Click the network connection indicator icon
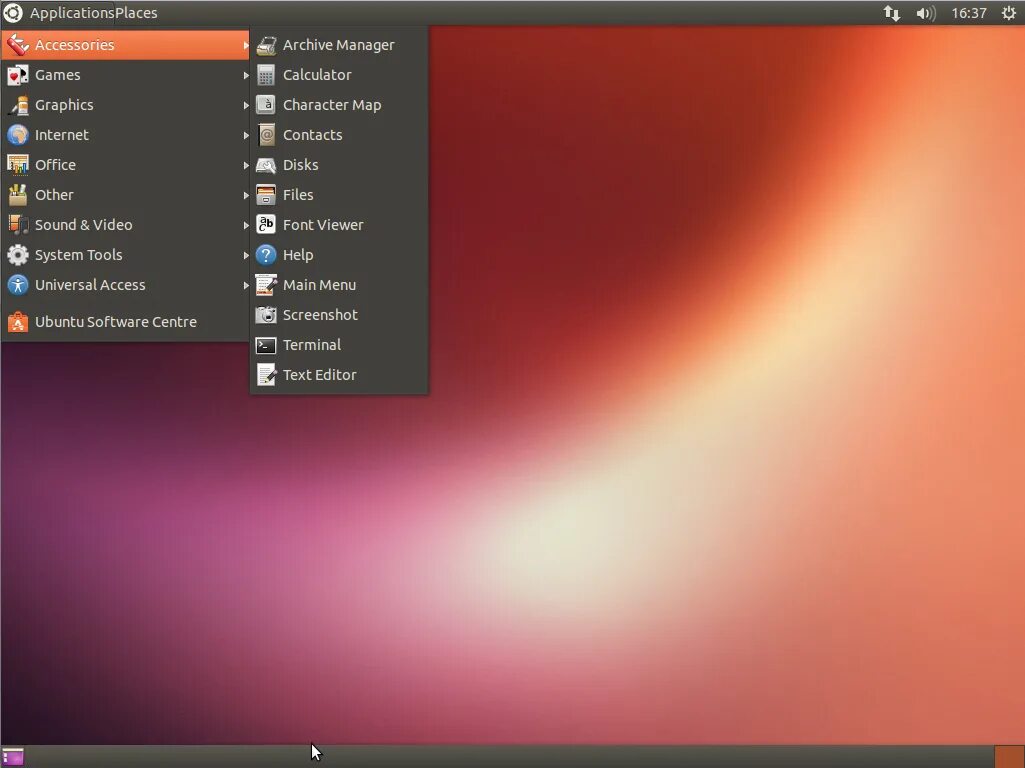Viewport: 1025px width, 768px height. tap(892, 13)
